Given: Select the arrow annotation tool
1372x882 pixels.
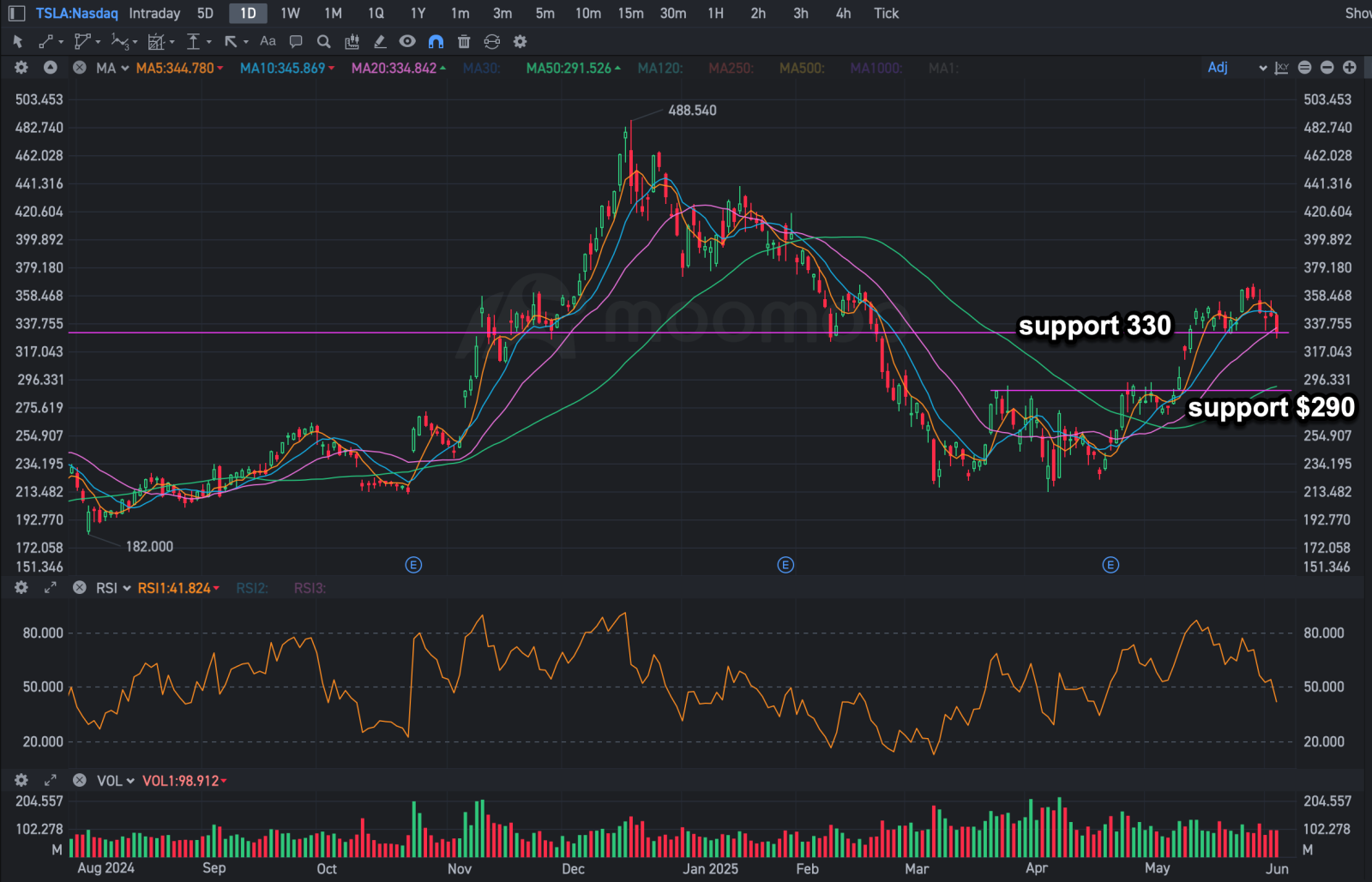Looking at the screenshot, I should 231,41.
